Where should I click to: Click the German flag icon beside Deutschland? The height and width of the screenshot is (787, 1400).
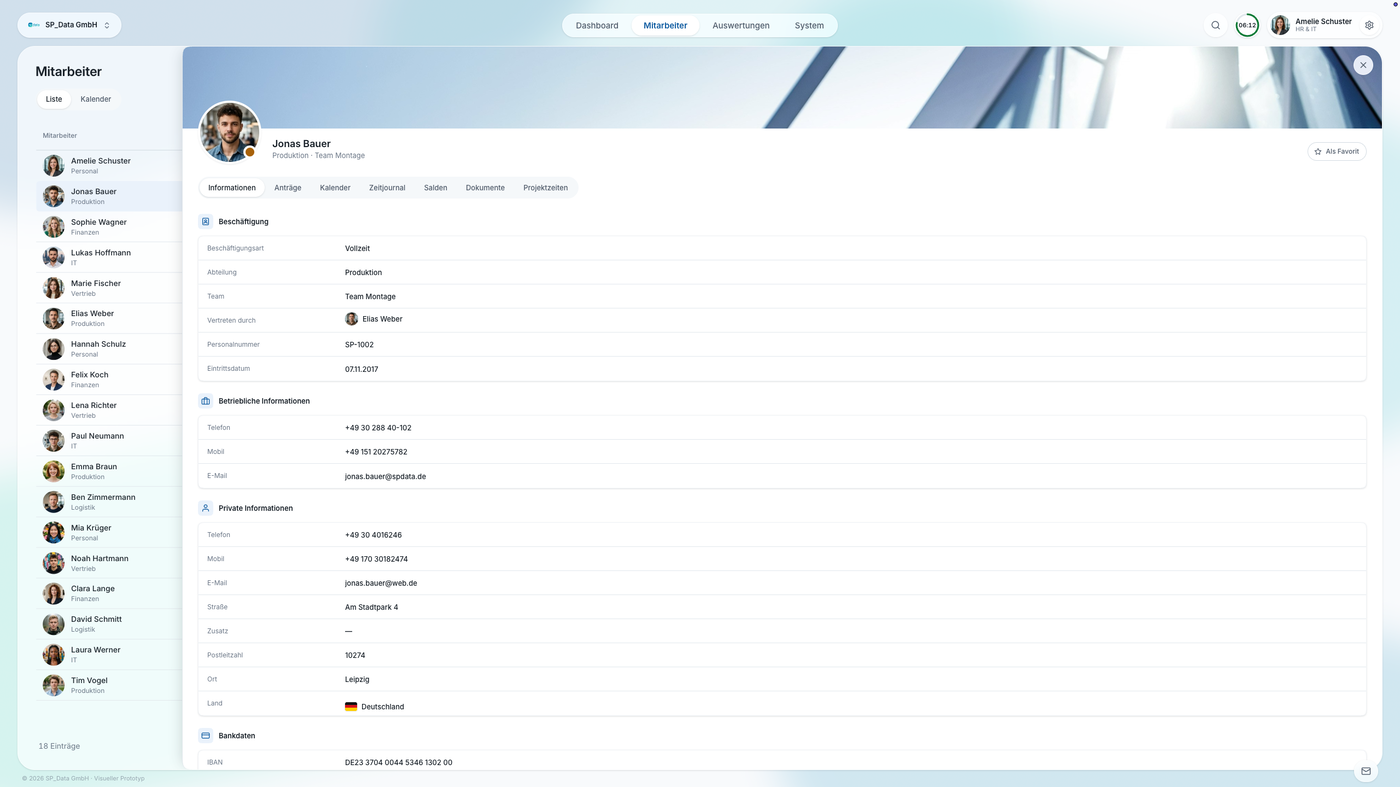click(351, 707)
